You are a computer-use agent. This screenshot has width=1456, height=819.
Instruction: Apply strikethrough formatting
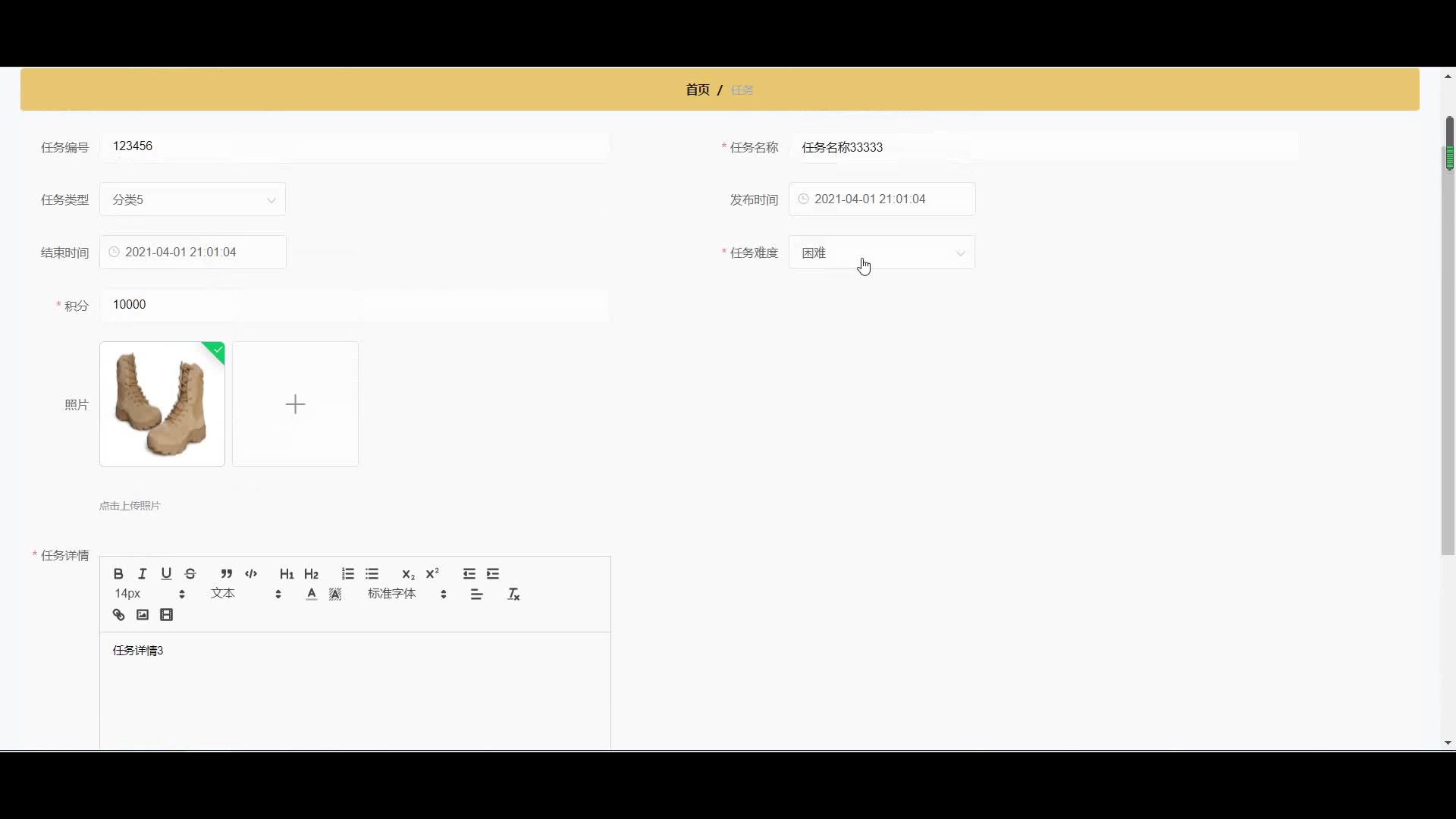190,574
